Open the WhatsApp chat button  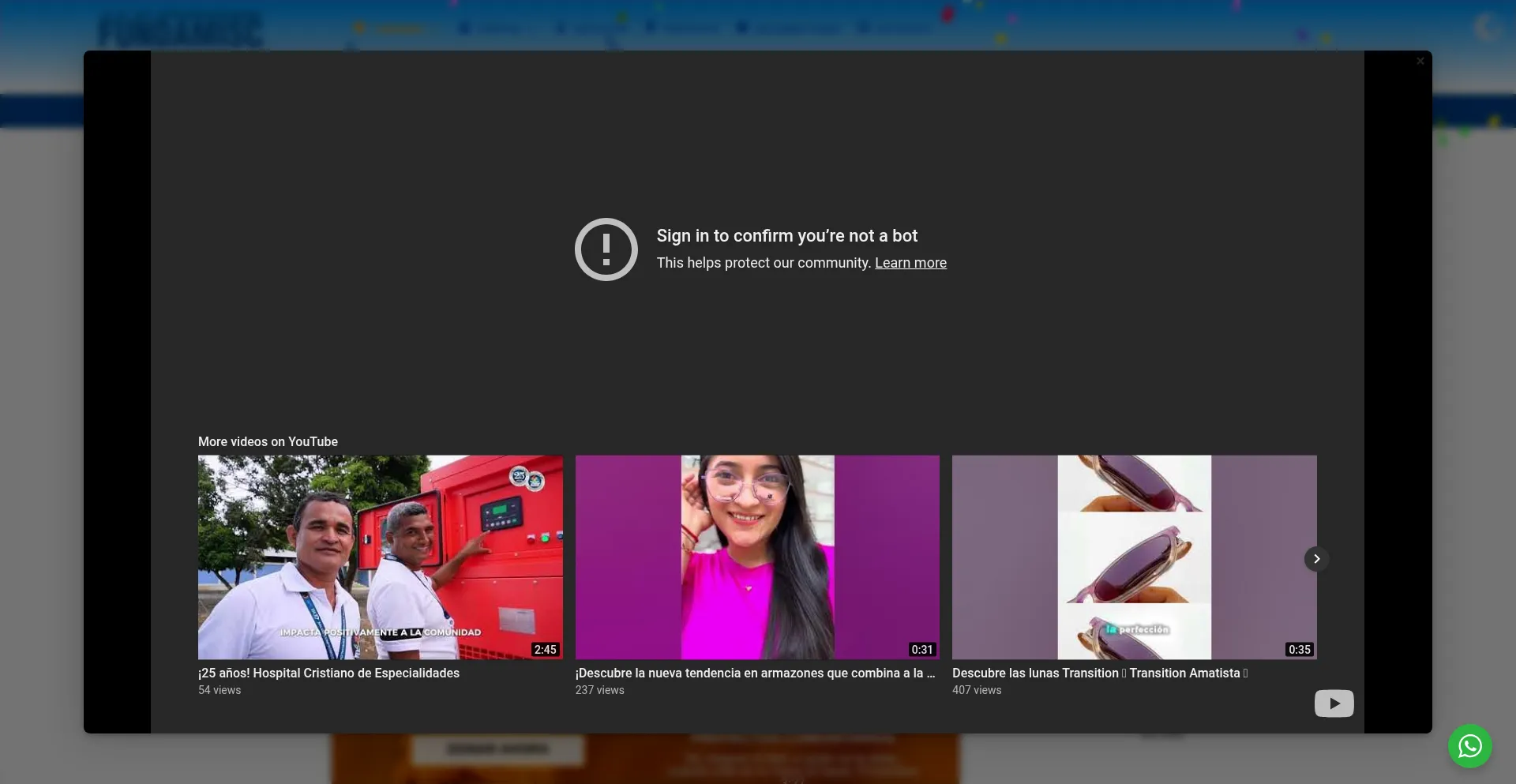(x=1469, y=746)
